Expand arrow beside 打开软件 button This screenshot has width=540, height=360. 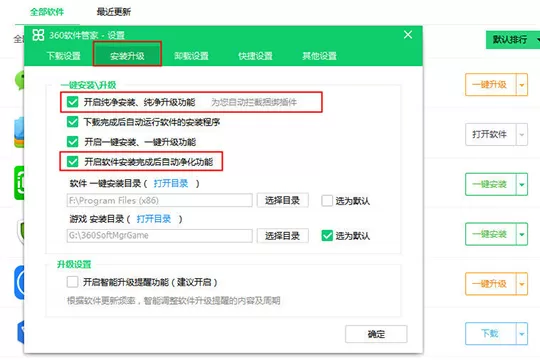pyautogui.click(x=522, y=134)
